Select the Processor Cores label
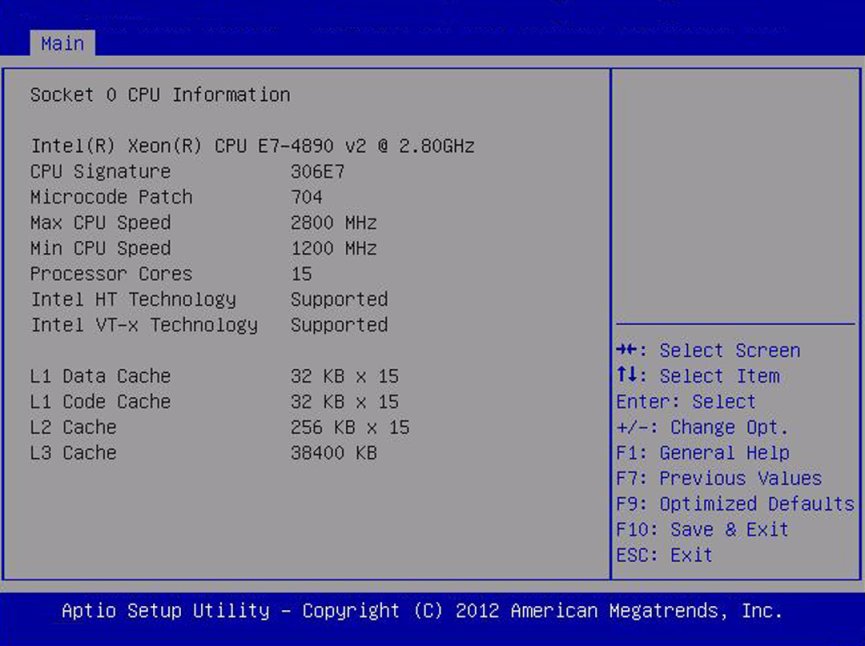This screenshot has height=646, width=865. [x=111, y=274]
